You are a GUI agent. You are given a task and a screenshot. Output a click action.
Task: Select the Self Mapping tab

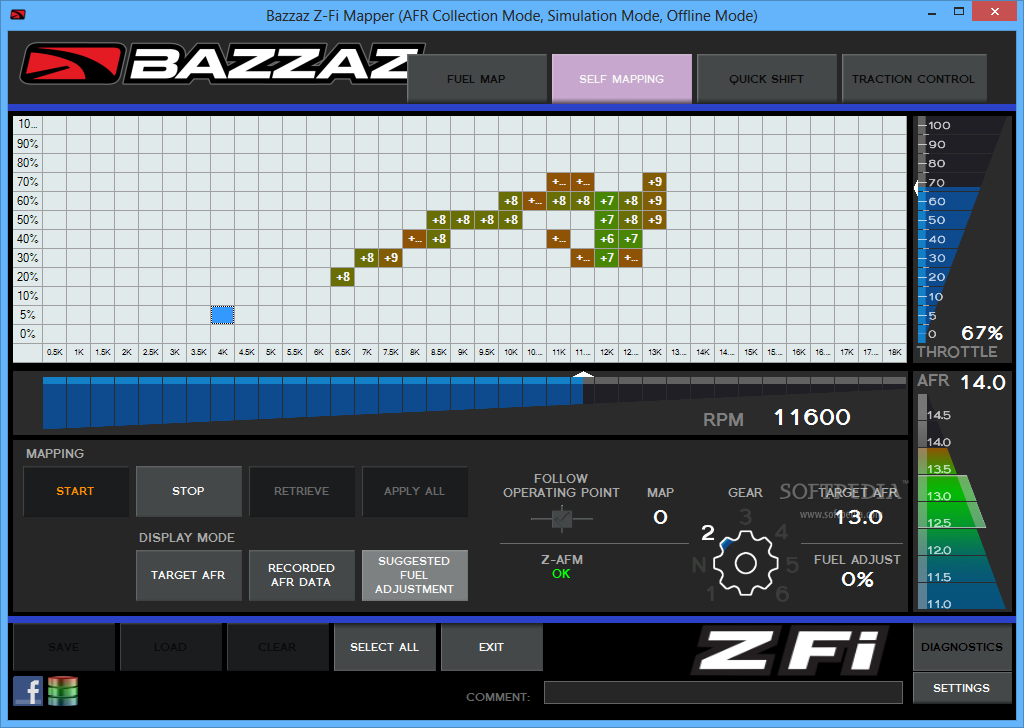[621, 79]
